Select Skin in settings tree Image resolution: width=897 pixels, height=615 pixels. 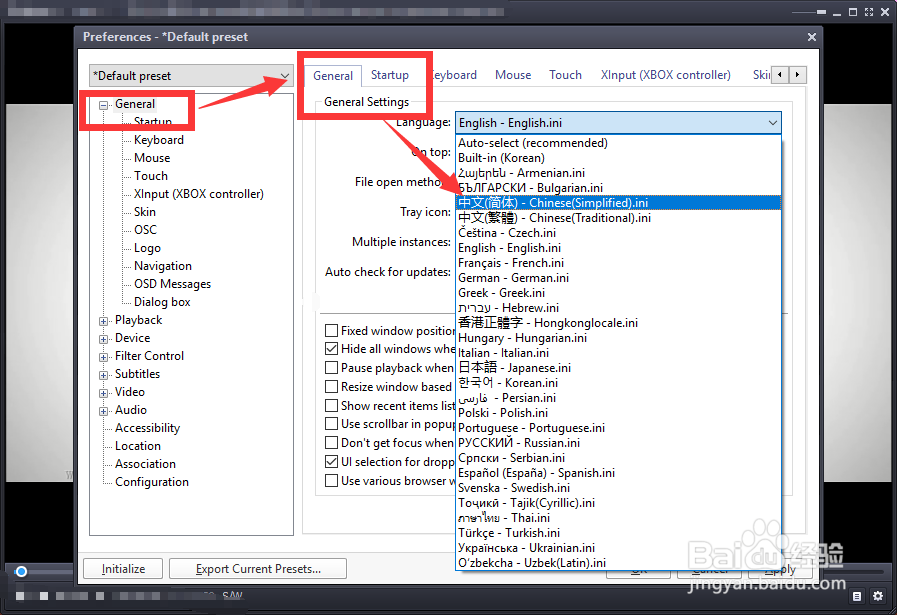coord(145,212)
